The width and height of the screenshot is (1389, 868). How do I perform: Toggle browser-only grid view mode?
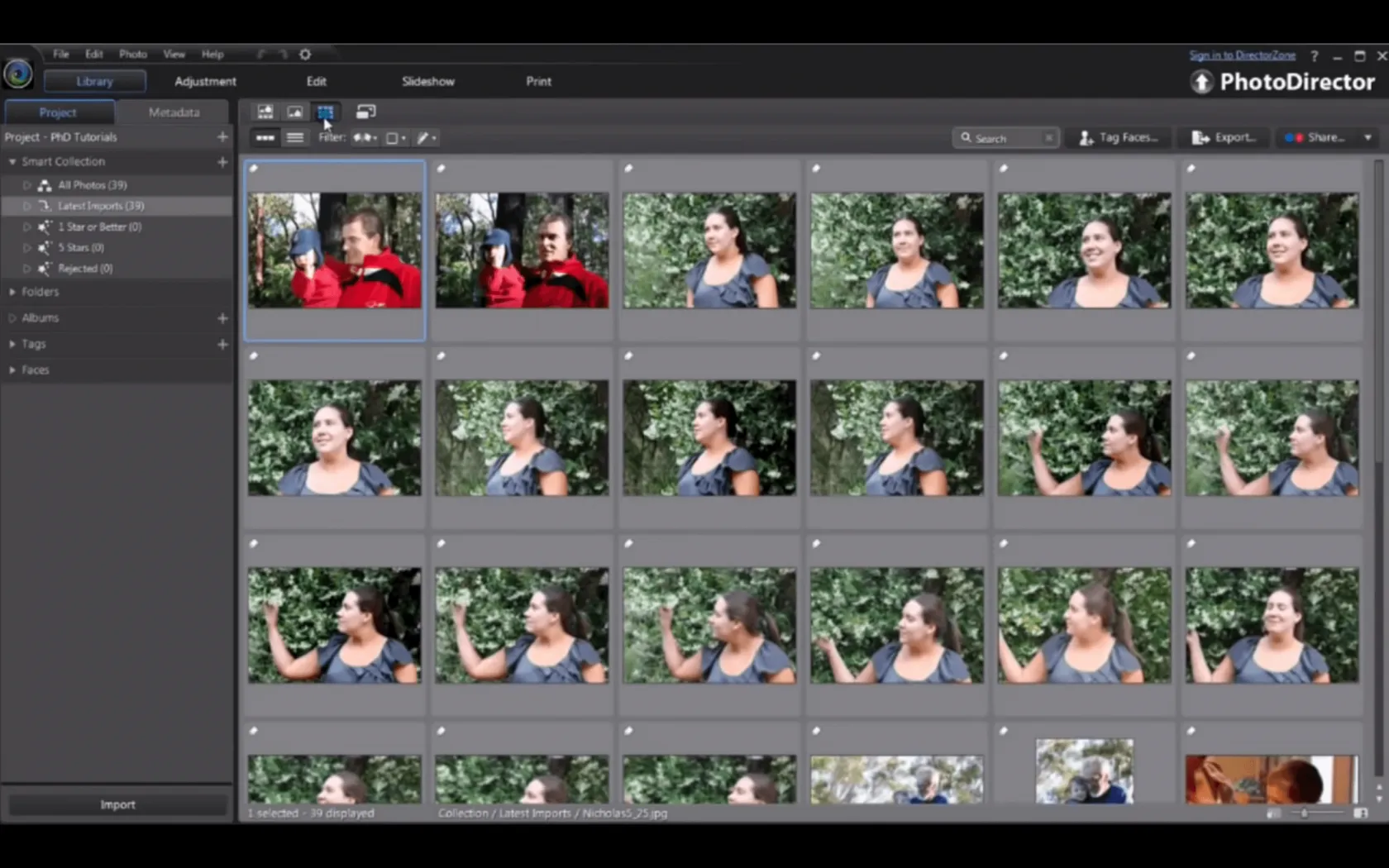tap(325, 112)
